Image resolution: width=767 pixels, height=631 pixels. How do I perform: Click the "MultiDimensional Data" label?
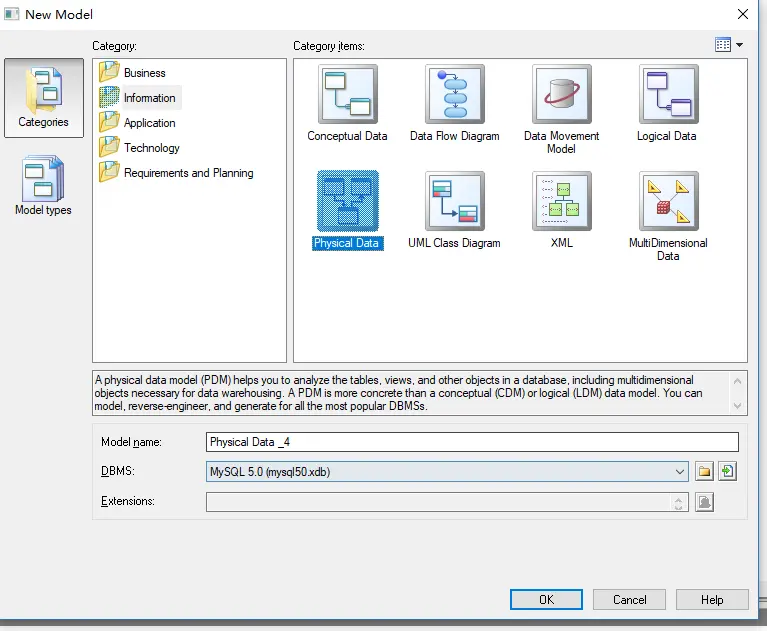668,249
